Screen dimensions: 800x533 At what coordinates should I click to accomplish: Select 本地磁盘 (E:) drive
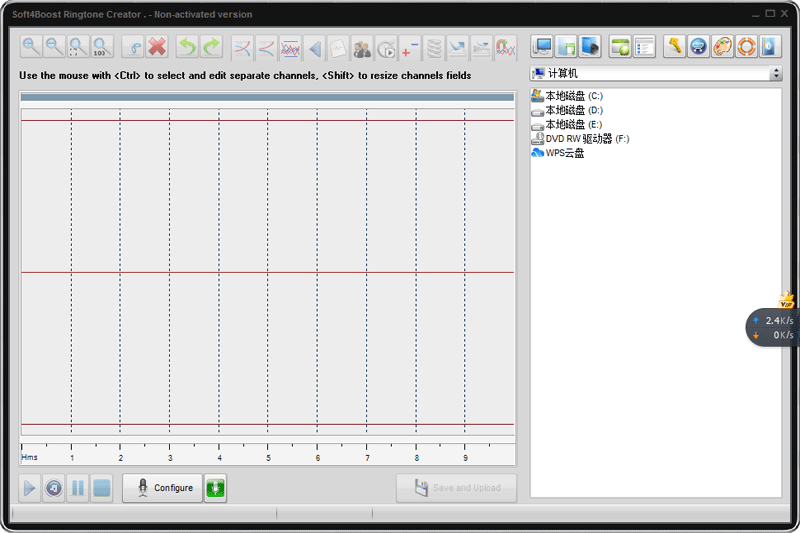[x=566, y=124]
